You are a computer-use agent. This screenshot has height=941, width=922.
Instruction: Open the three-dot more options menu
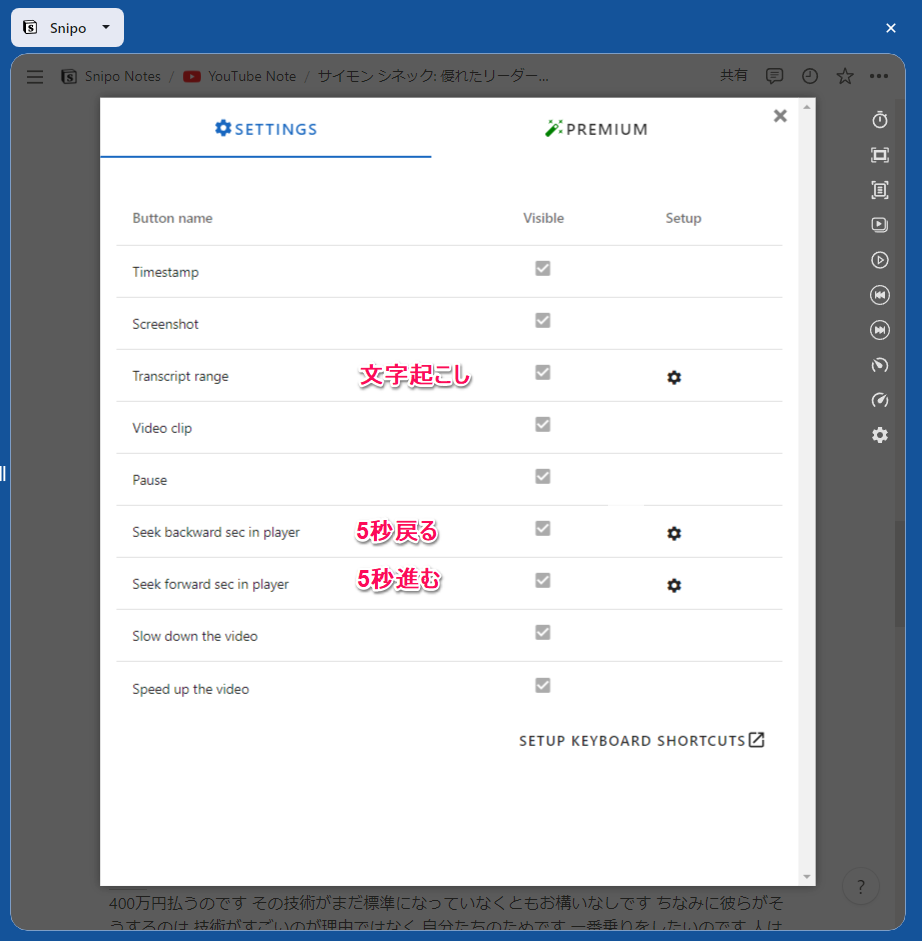click(879, 76)
